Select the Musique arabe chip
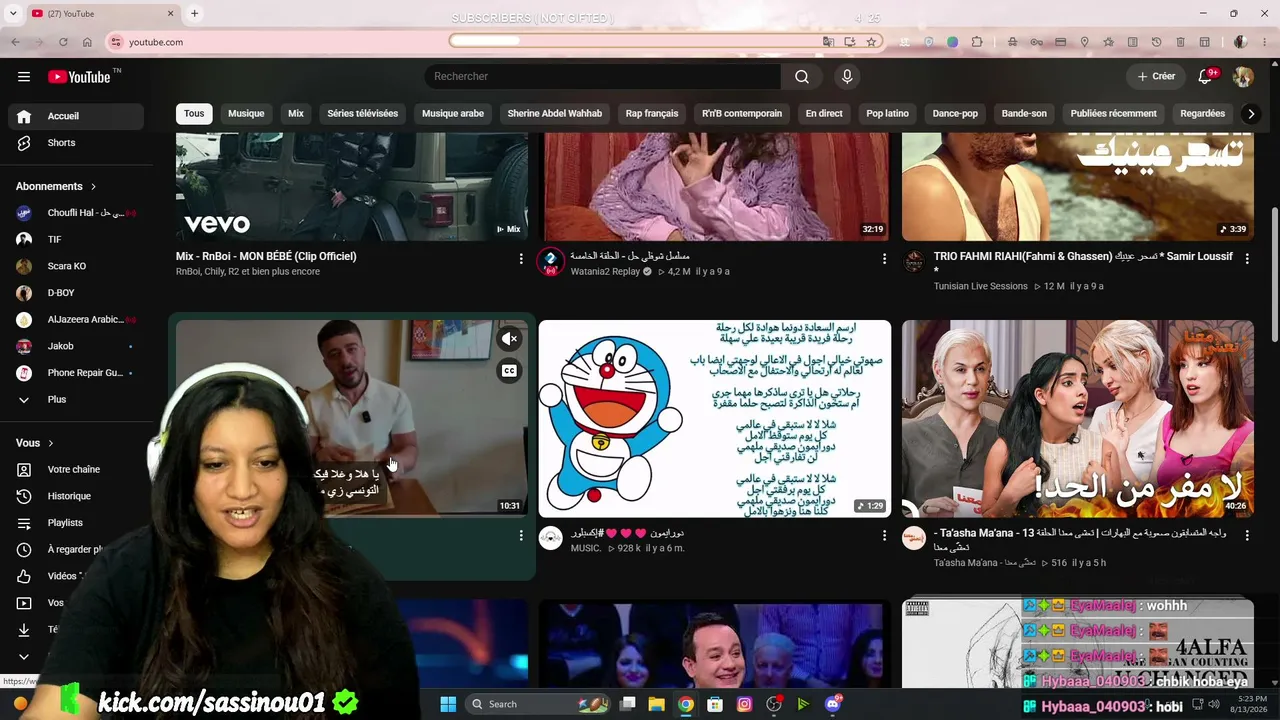Viewport: 1280px width, 720px height. (453, 114)
